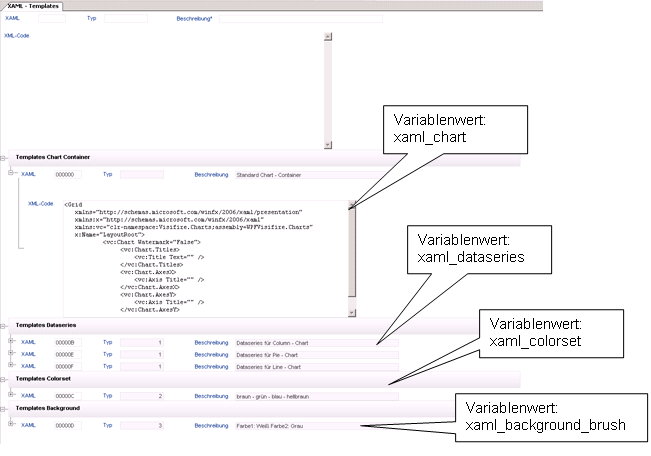Click the XAML field containing 00000E
The height and width of the screenshot is (456, 651).
click(x=68, y=355)
